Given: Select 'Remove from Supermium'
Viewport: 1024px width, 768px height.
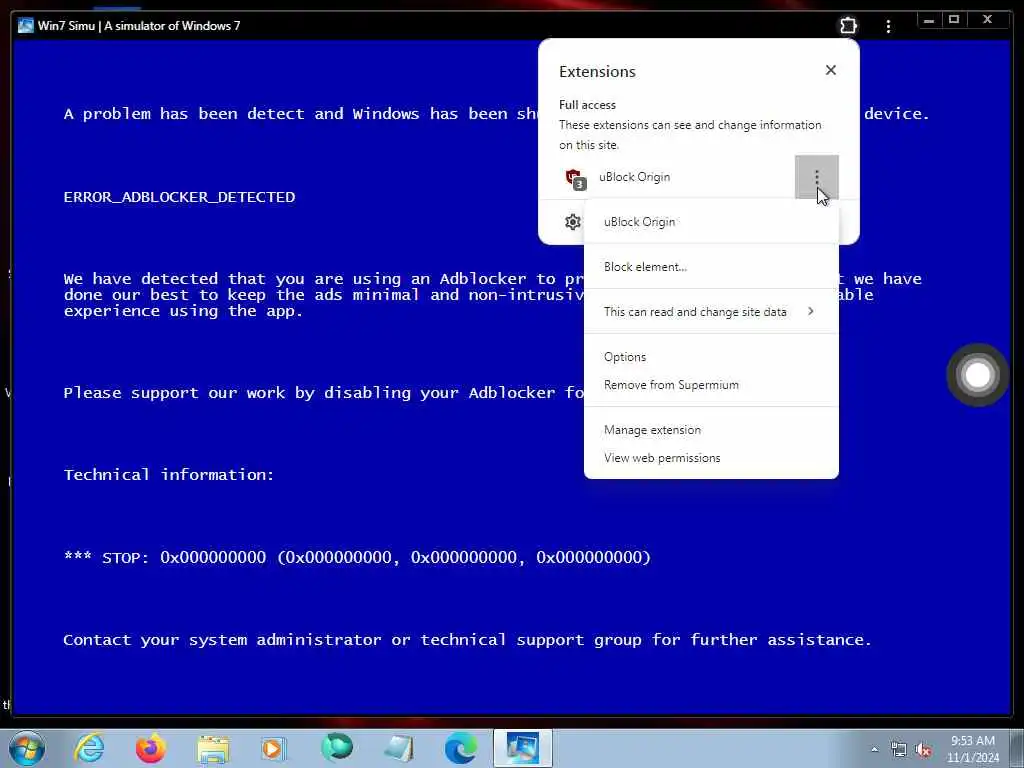Looking at the screenshot, I should point(711,385).
